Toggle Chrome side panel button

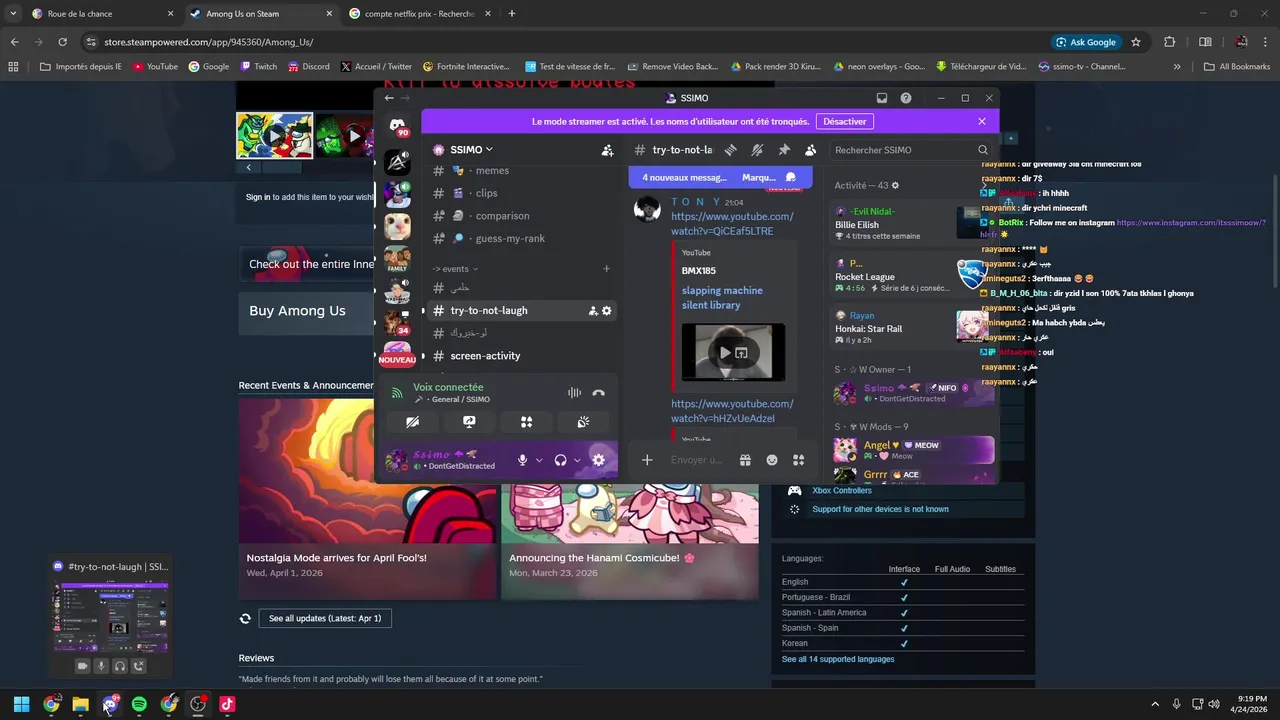(1205, 42)
